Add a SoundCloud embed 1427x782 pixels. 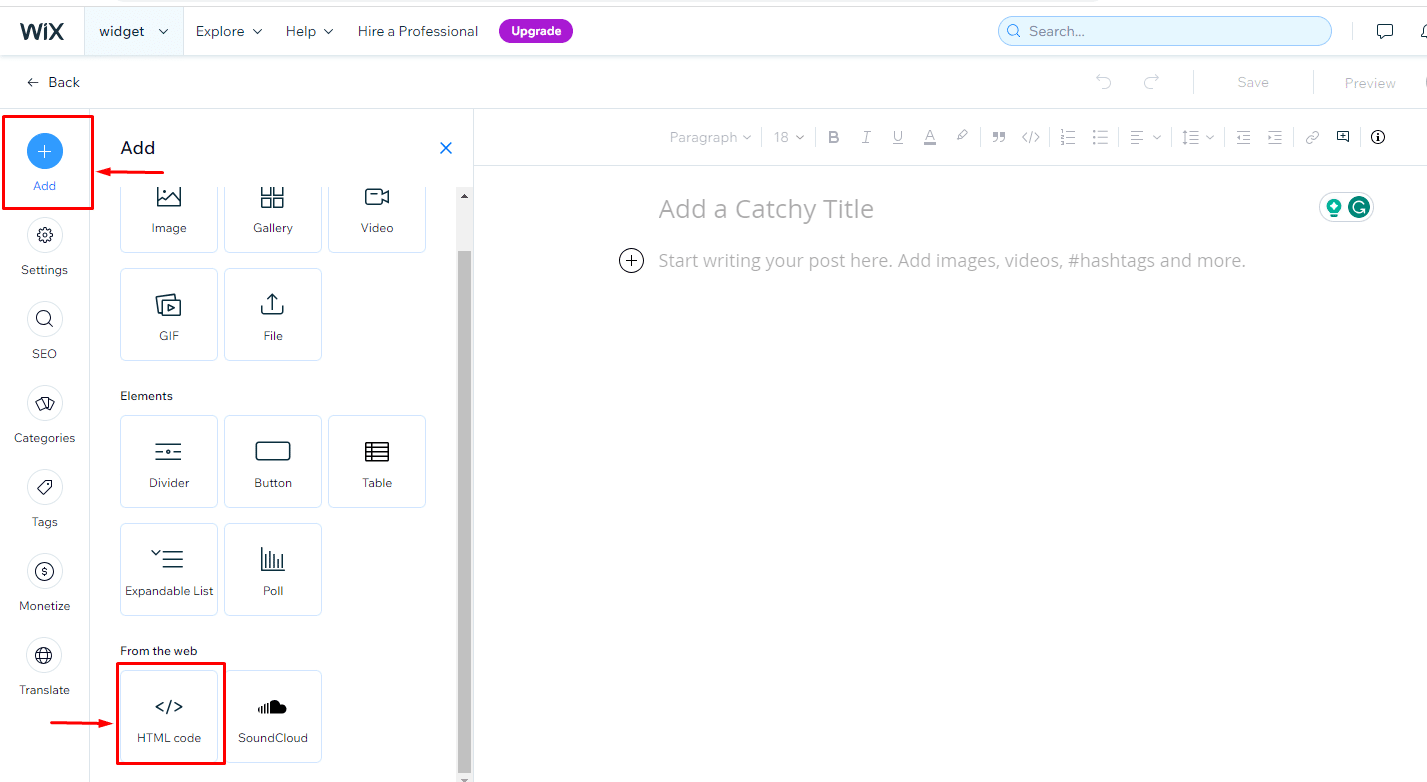[x=273, y=717]
